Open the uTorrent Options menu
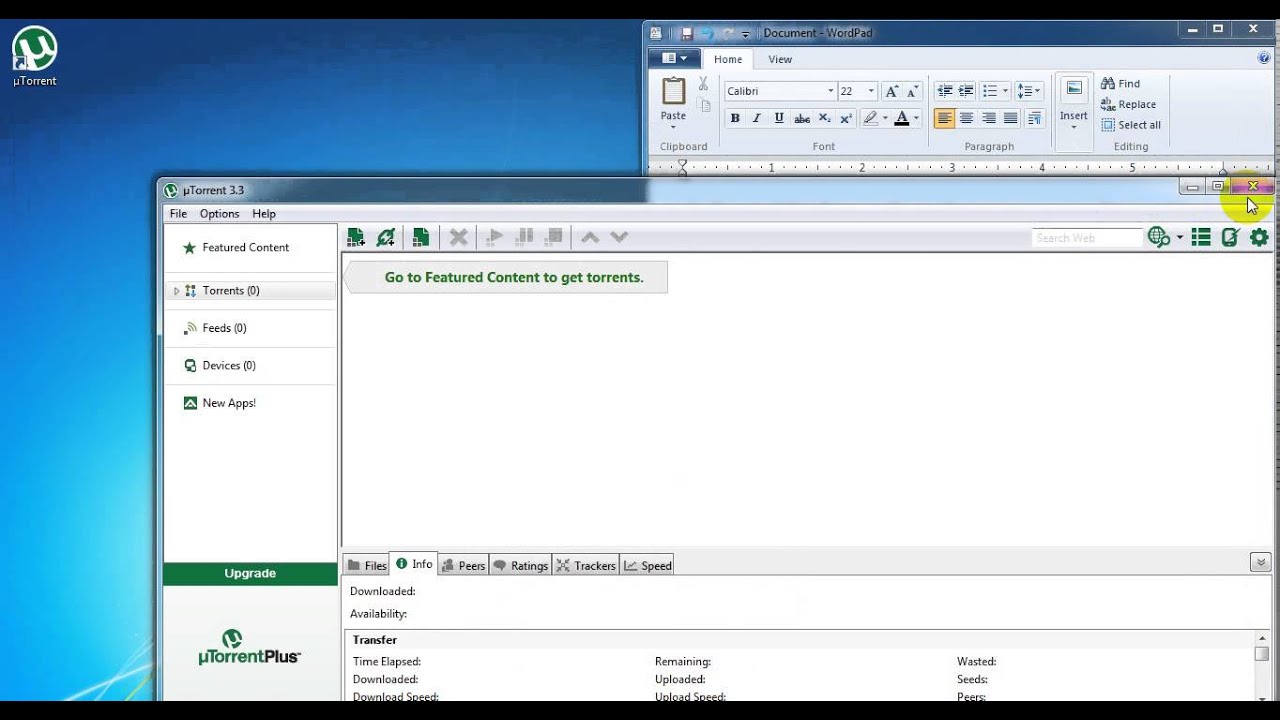 pos(219,214)
